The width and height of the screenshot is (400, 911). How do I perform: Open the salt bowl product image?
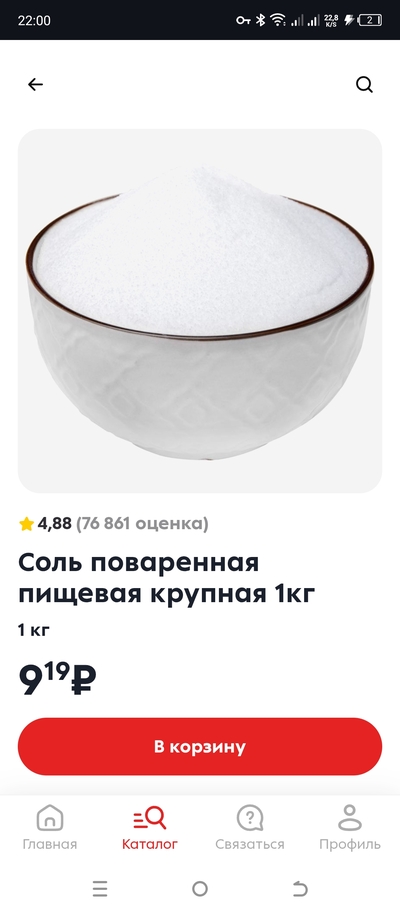(x=200, y=311)
